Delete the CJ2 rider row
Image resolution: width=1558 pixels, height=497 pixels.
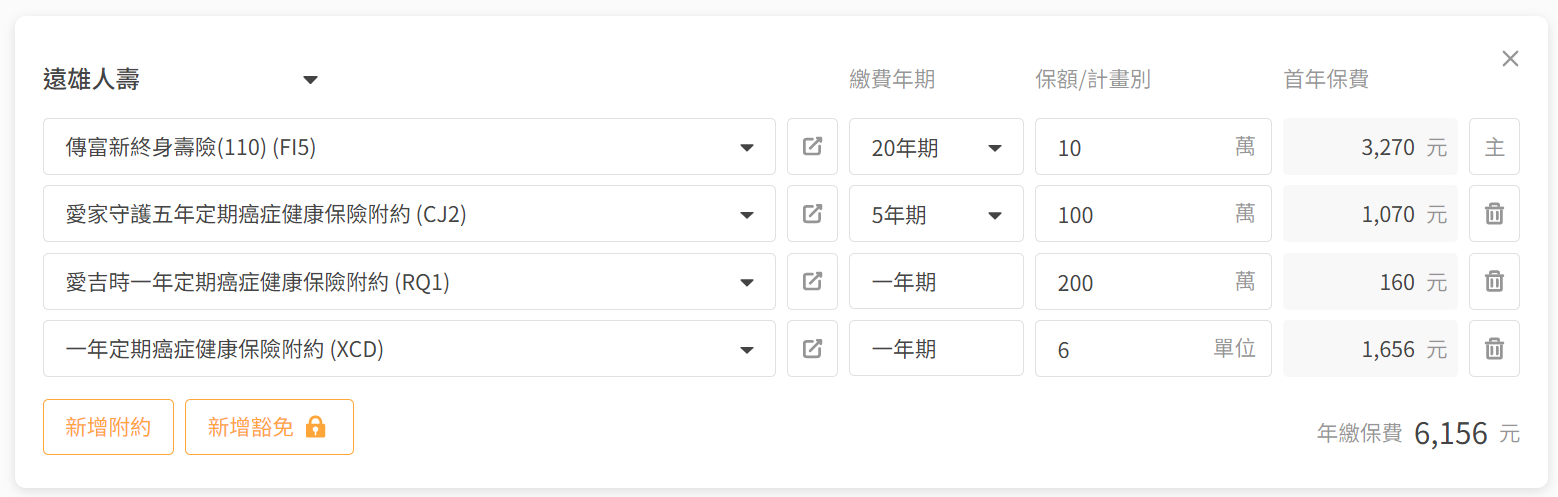pyautogui.click(x=1494, y=214)
